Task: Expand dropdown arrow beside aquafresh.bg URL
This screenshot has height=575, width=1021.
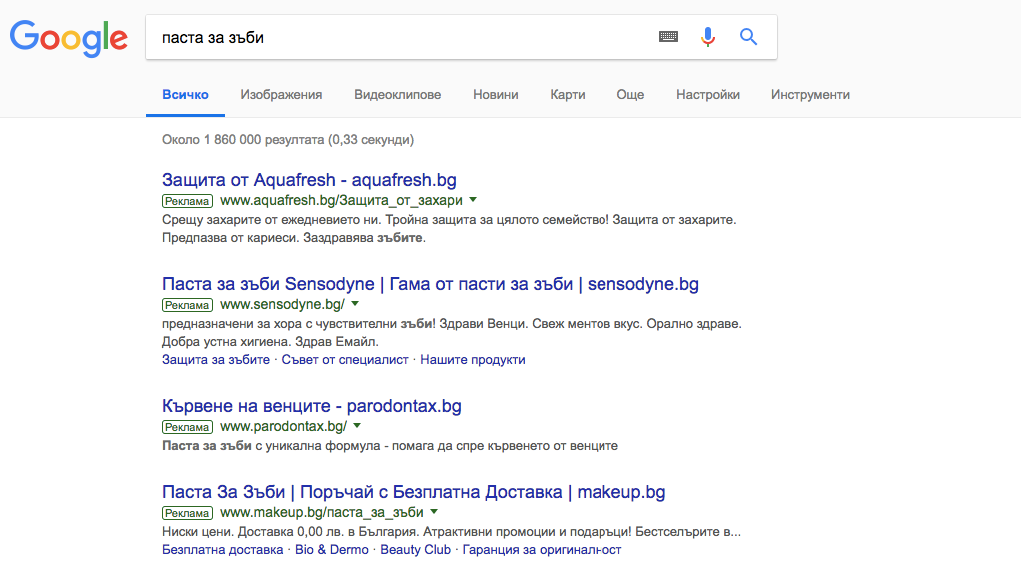Action: click(x=473, y=200)
